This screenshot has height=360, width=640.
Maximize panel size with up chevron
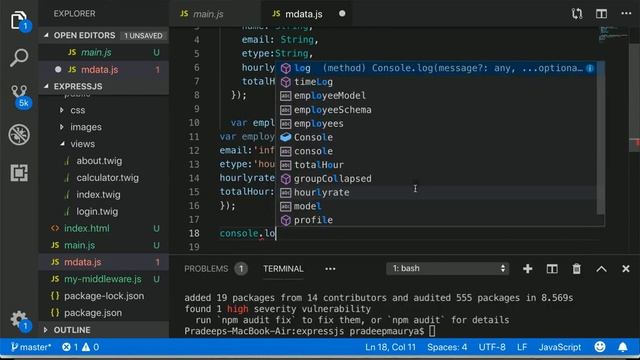pyautogui.click(x=601, y=269)
